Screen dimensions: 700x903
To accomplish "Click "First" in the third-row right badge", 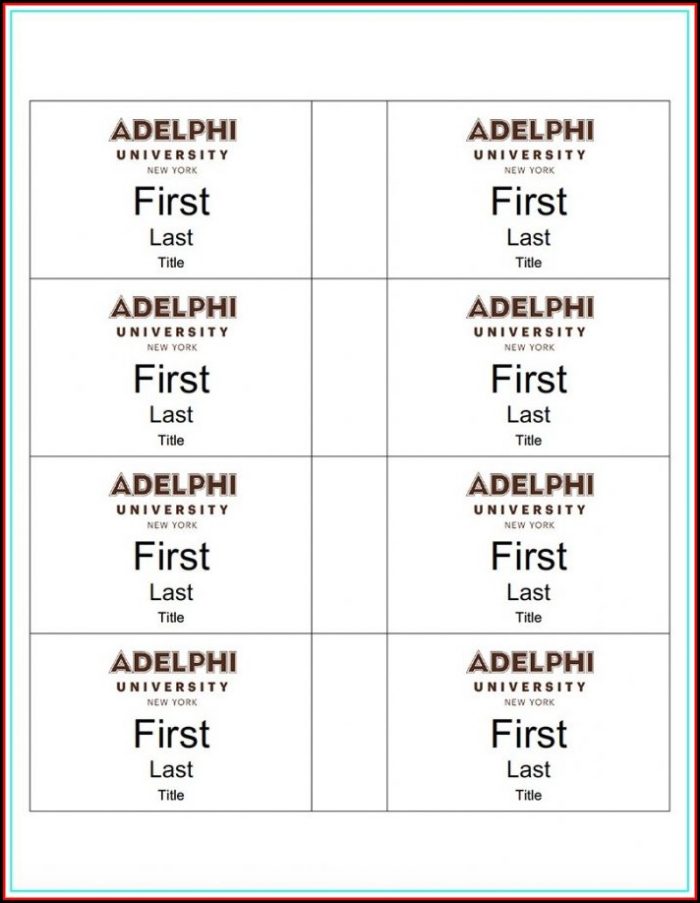I will point(529,557).
